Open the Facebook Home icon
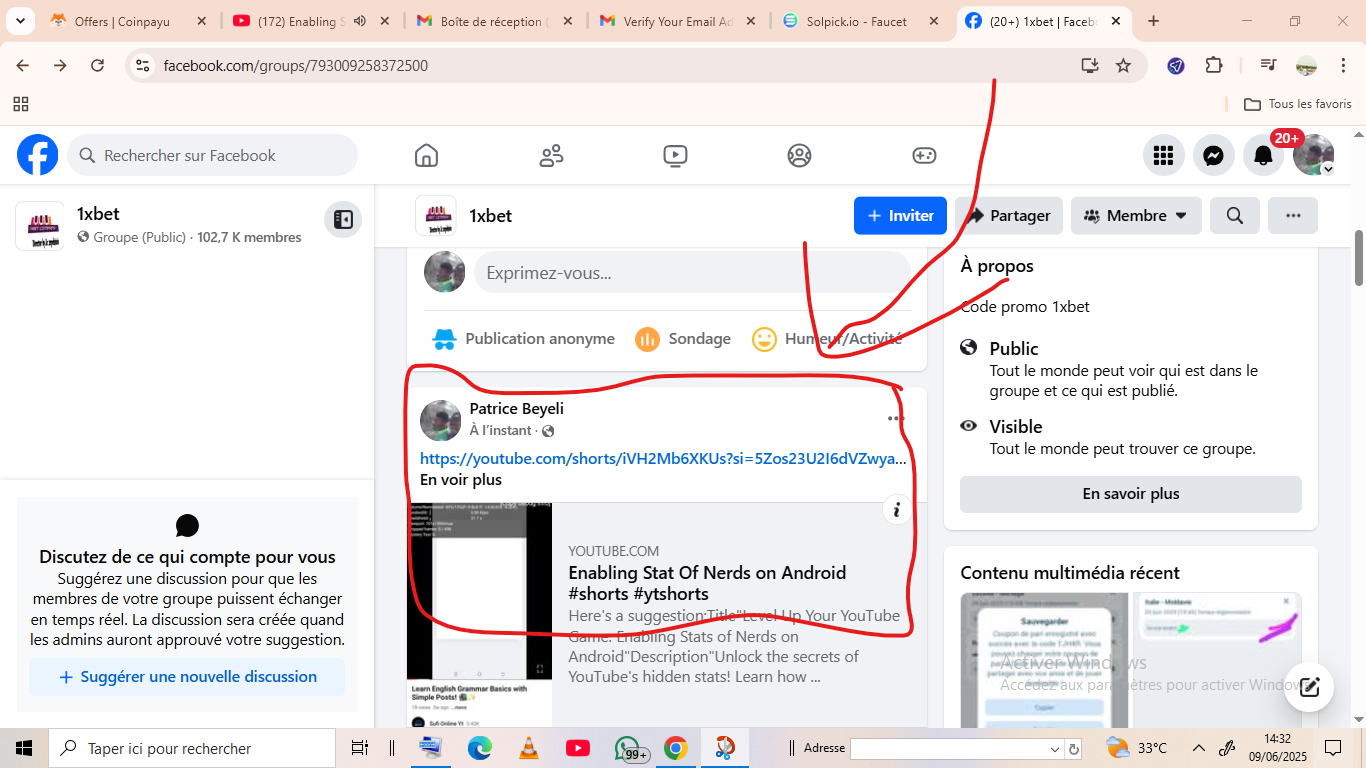Screen dimensions: 1366x768 coord(426,156)
